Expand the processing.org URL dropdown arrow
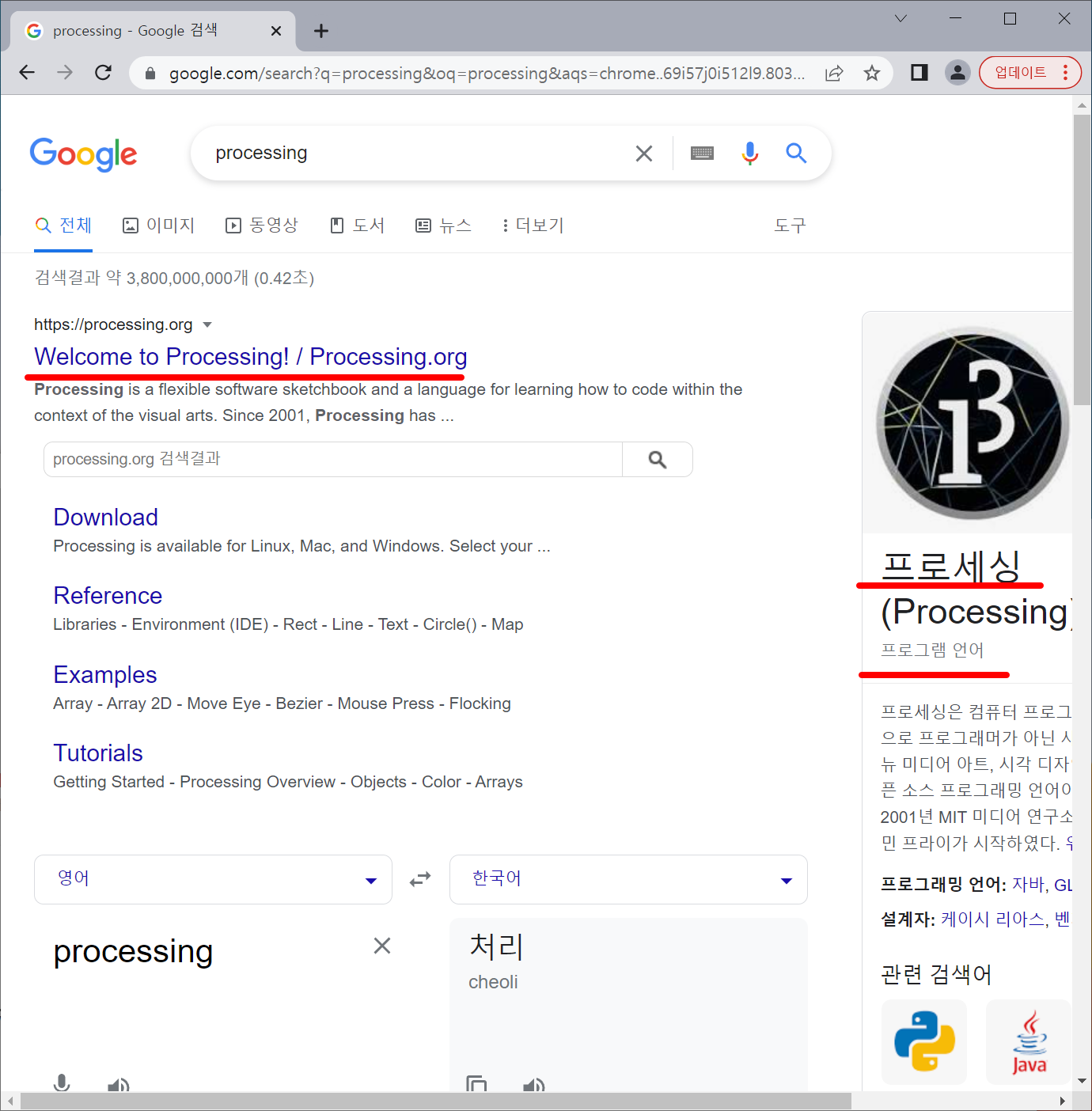 click(207, 324)
